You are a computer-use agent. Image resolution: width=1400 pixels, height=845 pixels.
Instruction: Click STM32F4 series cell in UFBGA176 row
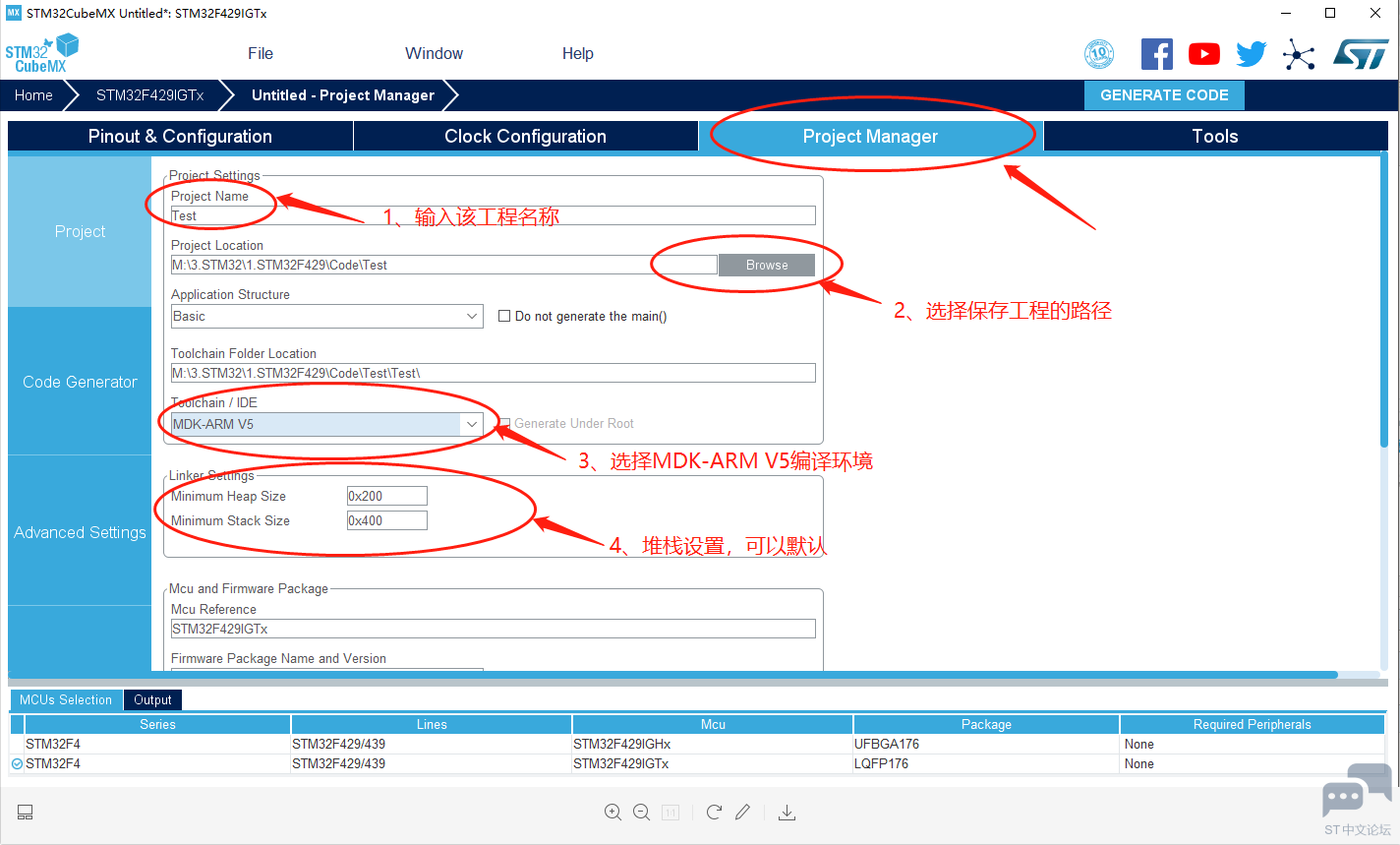coord(157,745)
